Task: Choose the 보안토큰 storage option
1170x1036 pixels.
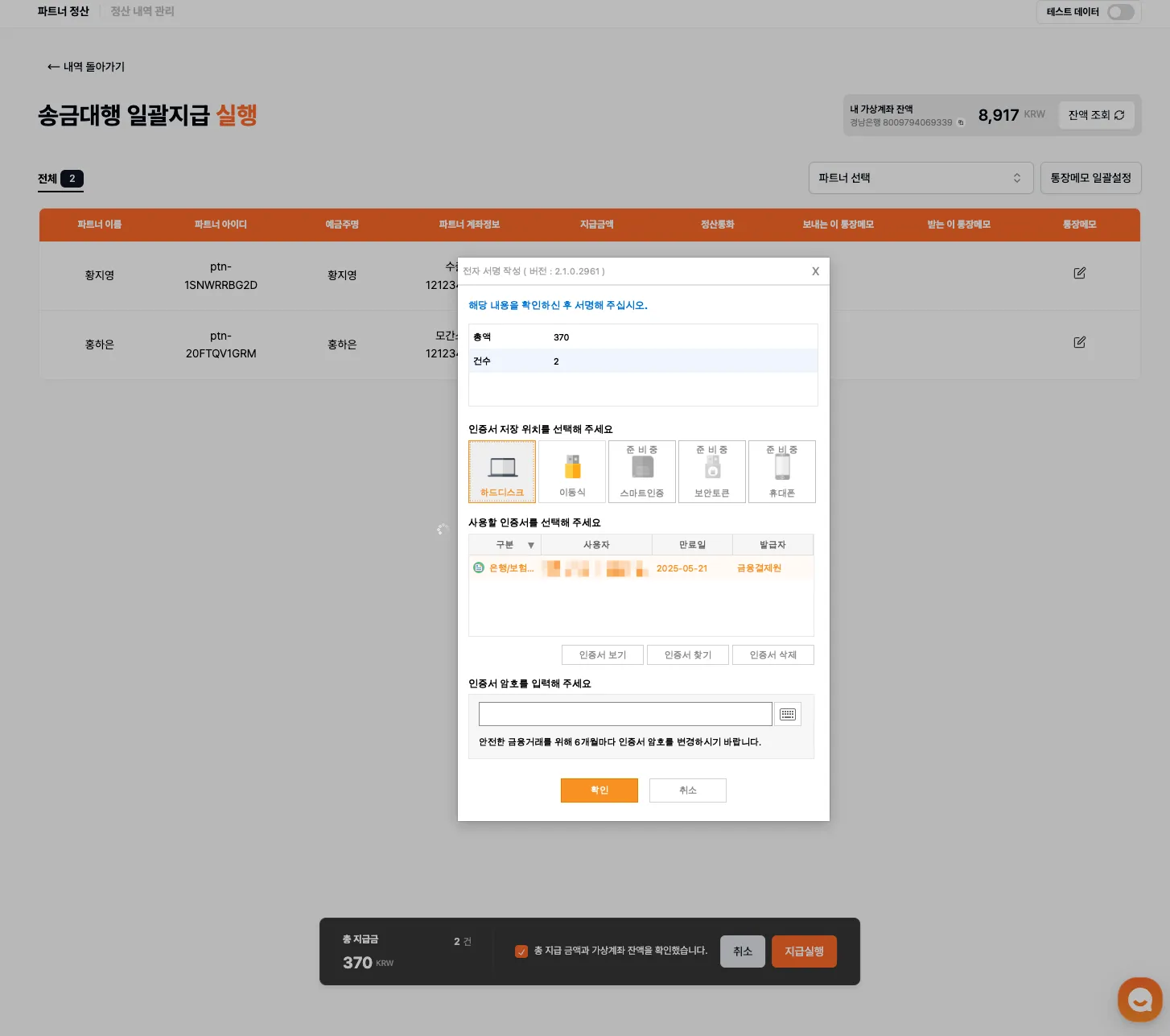Action: (x=711, y=471)
